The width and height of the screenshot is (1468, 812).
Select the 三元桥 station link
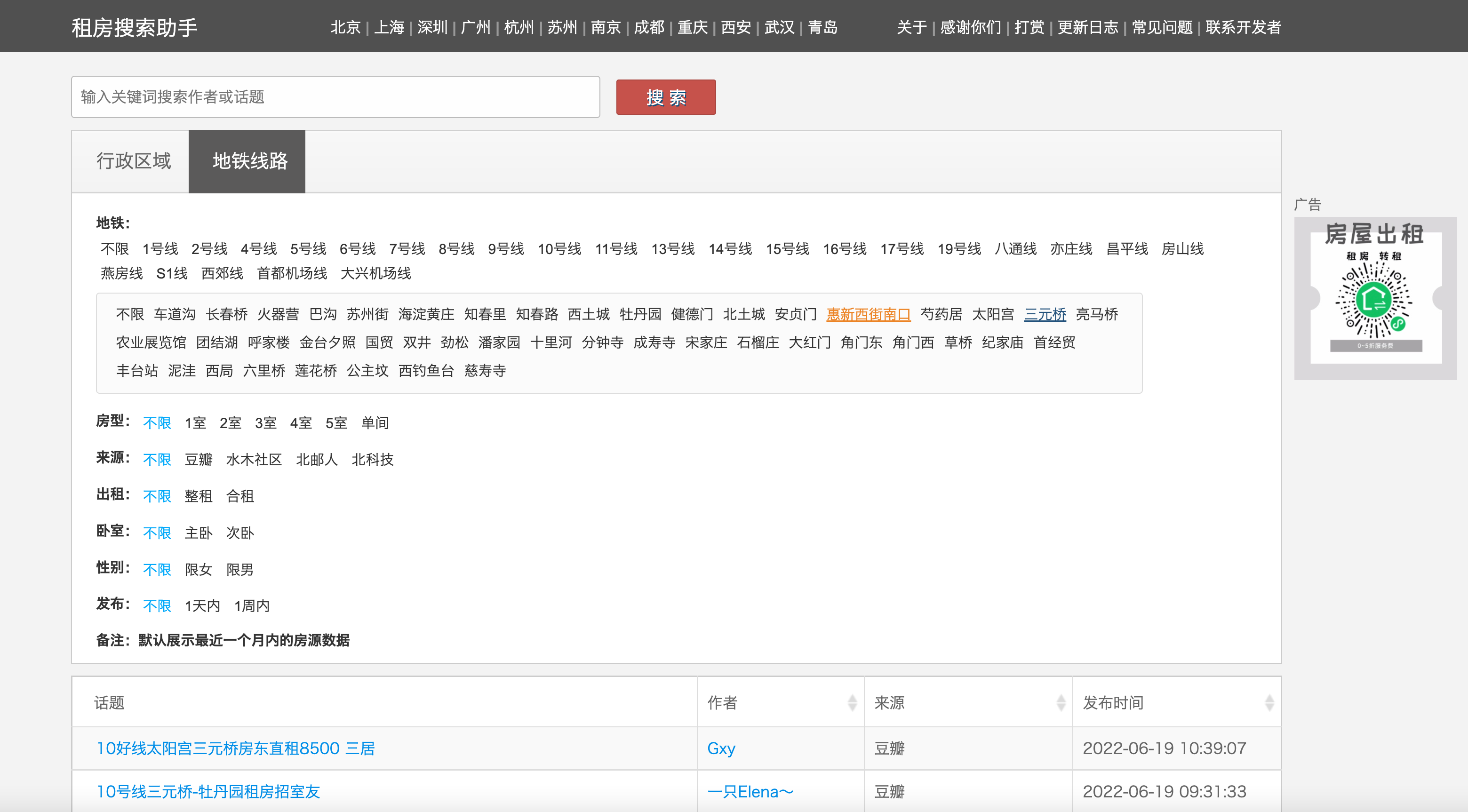tap(1045, 315)
